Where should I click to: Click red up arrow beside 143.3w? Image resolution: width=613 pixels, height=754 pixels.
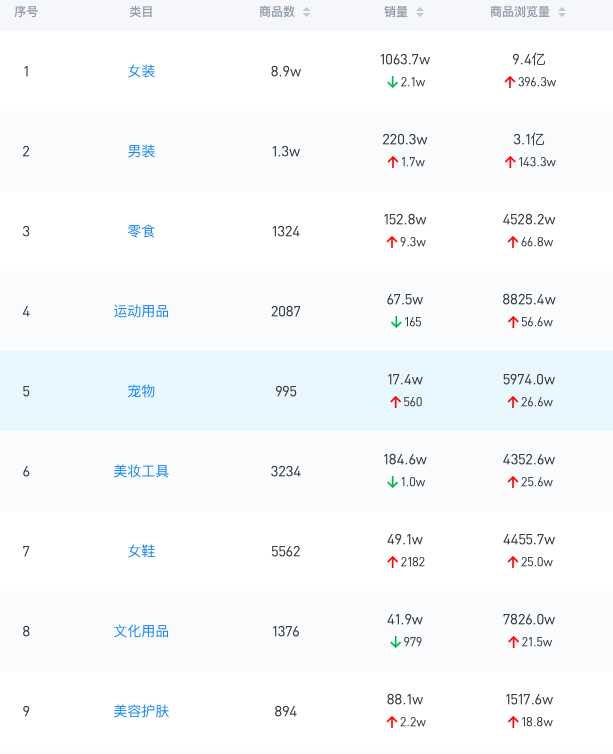tap(510, 162)
